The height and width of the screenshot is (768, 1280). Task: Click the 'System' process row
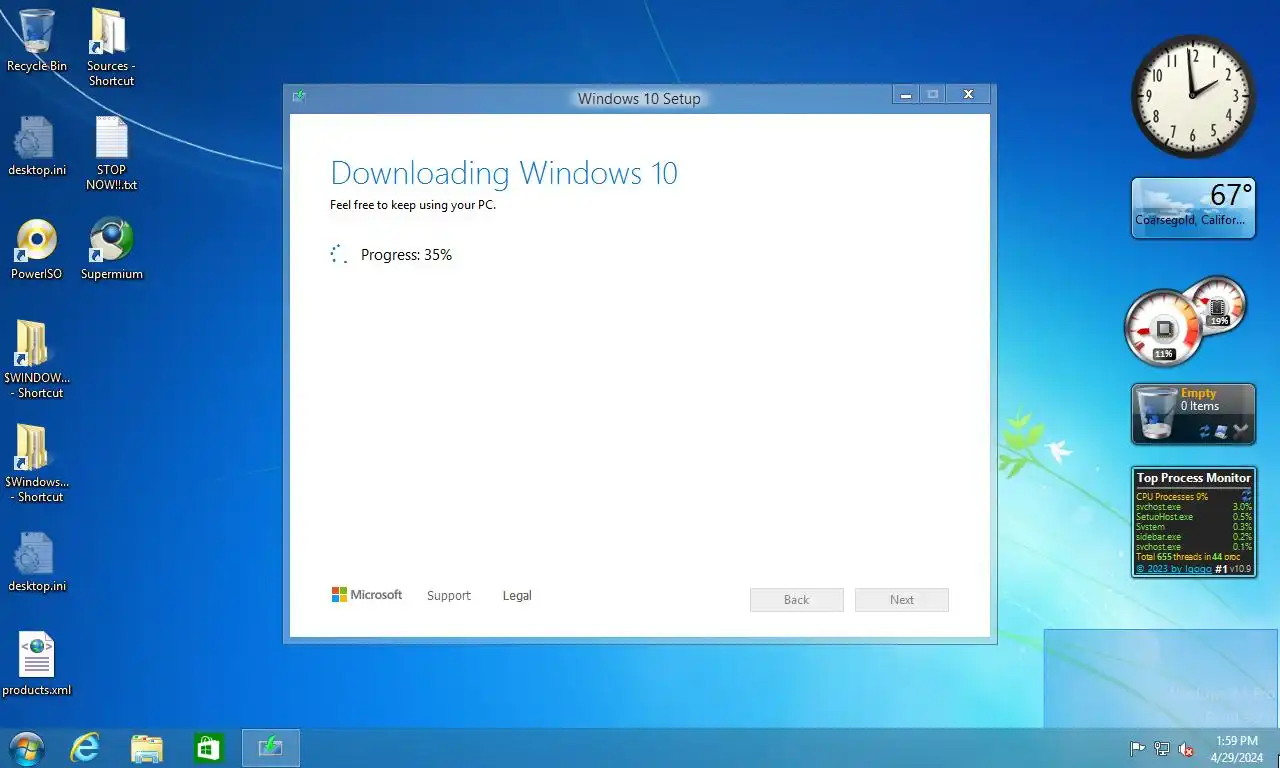(1193, 527)
